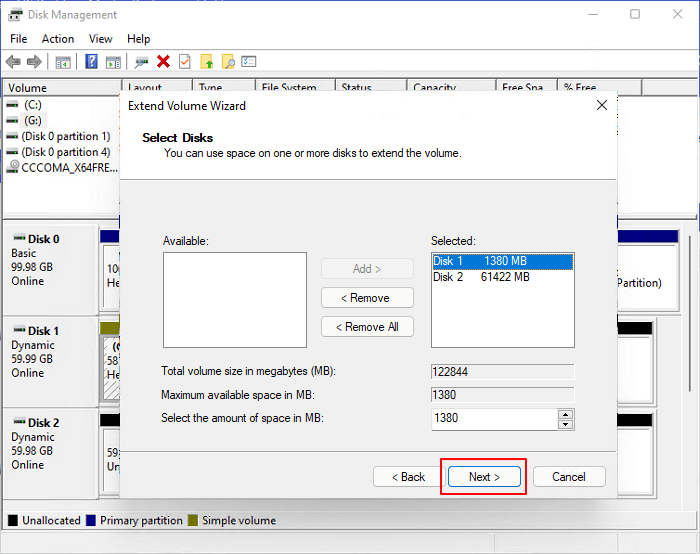Click the < Back button
Screen dimensions: 700x554
coord(407,477)
